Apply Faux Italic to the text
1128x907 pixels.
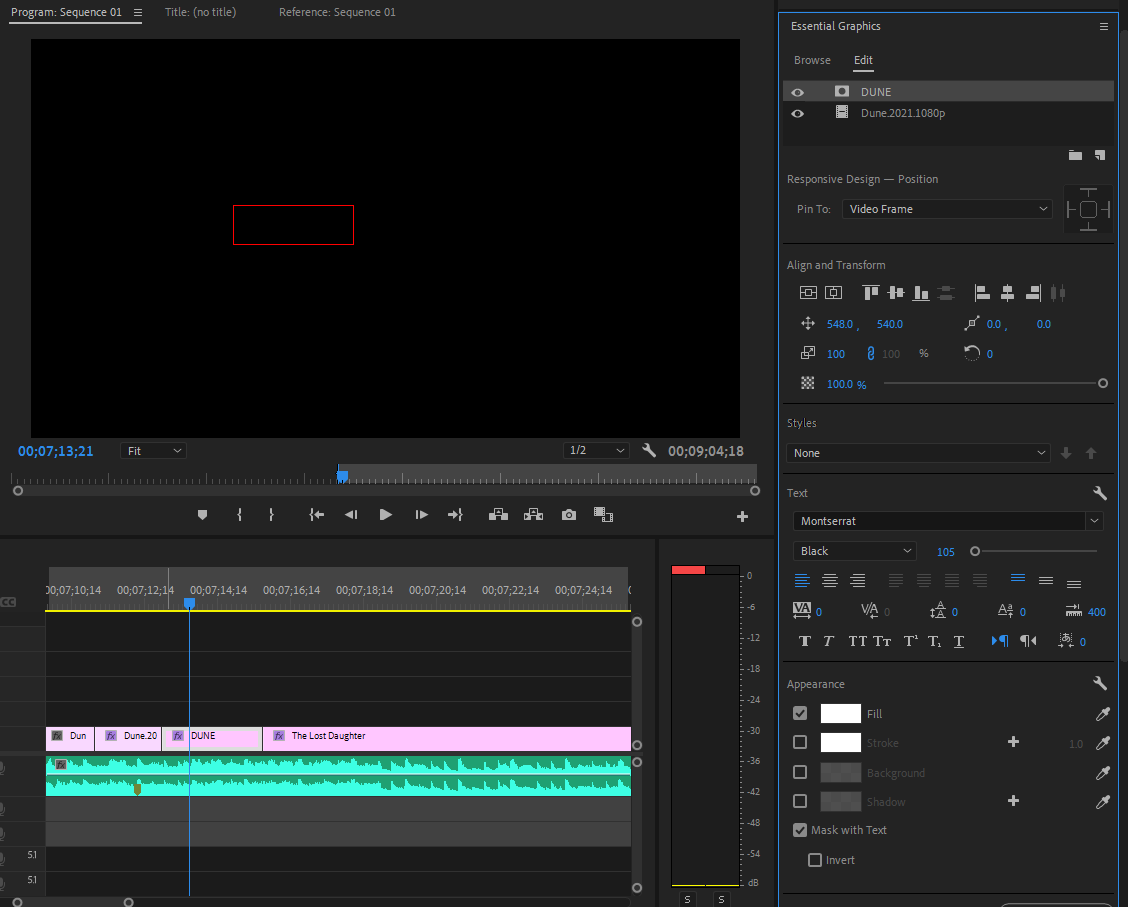830,641
